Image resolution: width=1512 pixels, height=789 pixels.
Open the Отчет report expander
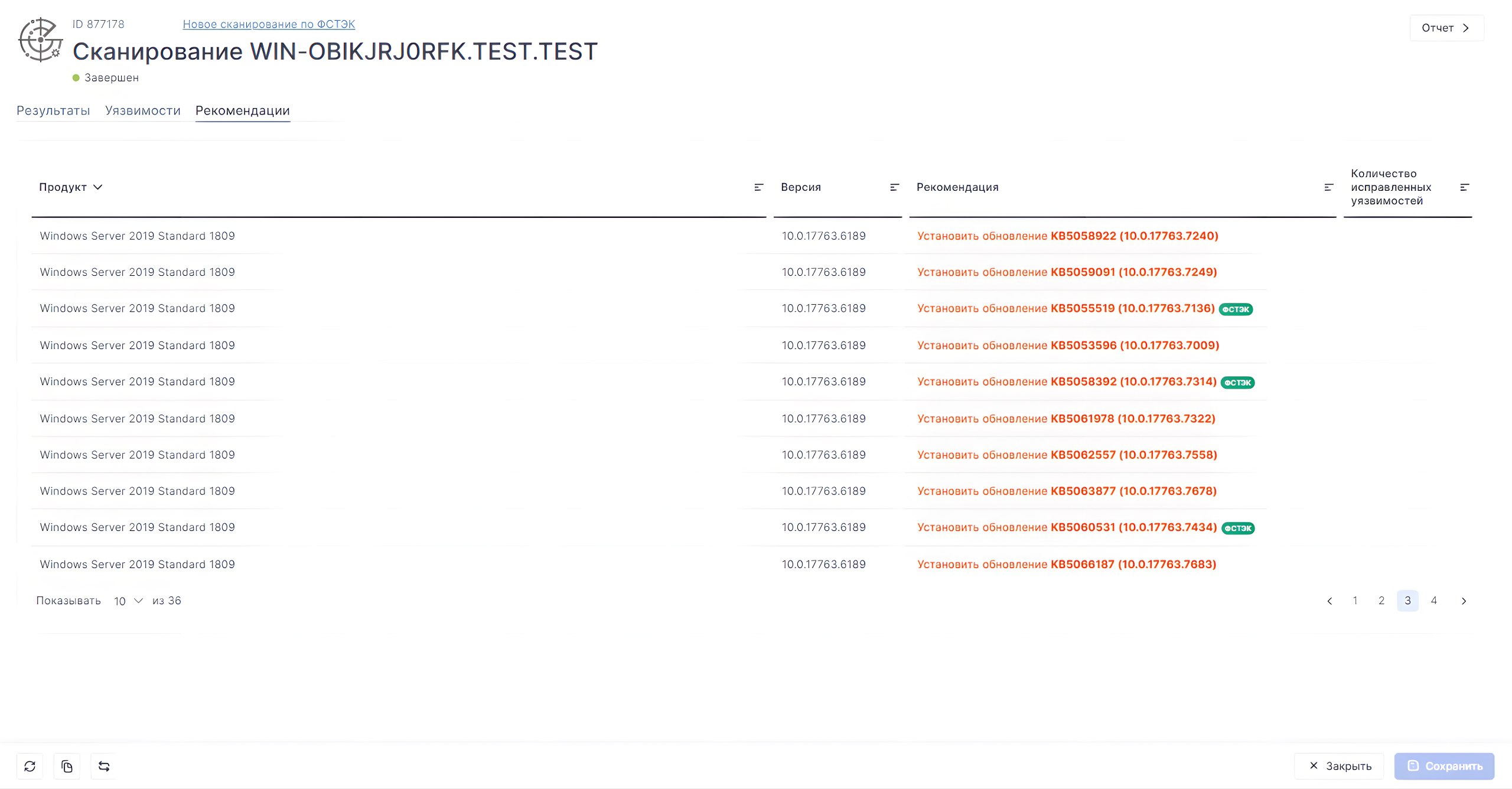pyautogui.click(x=1446, y=28)
